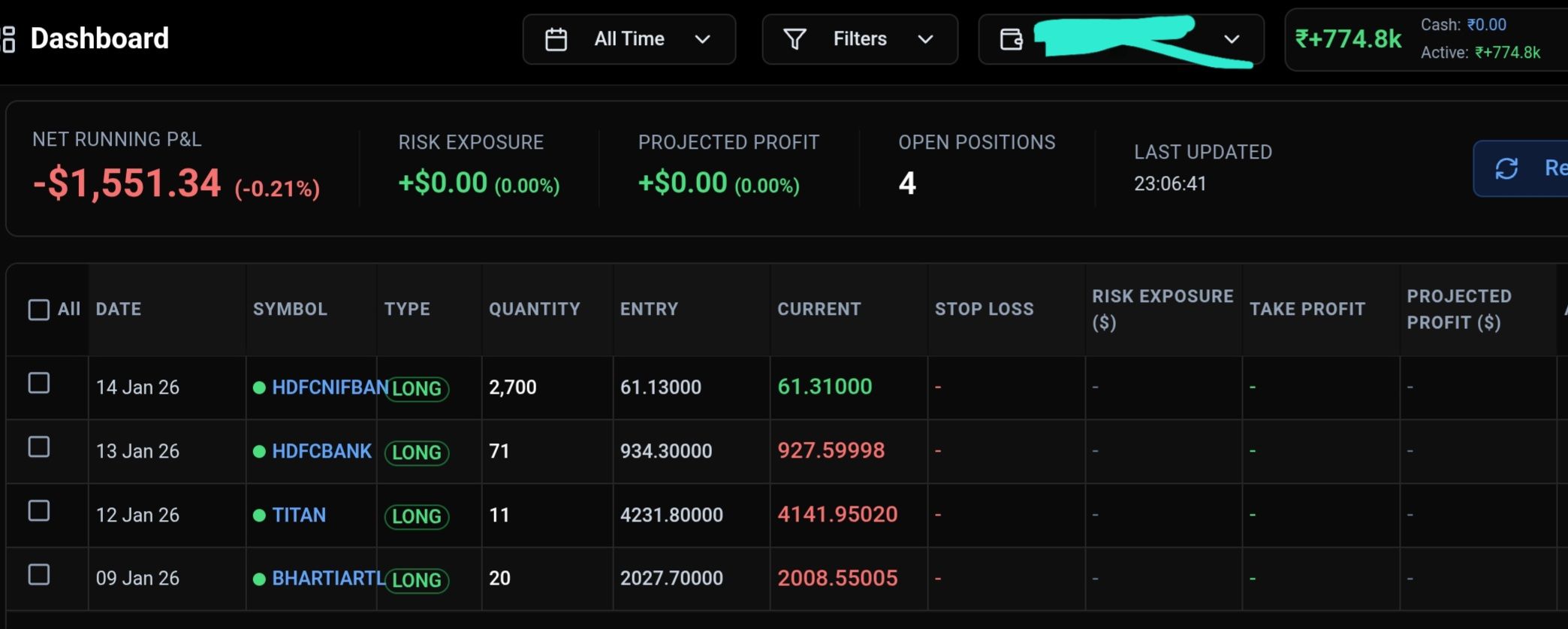1568x629 pixels.
Task: Select the TITAN row checkbox
Action: pos(38,511)
